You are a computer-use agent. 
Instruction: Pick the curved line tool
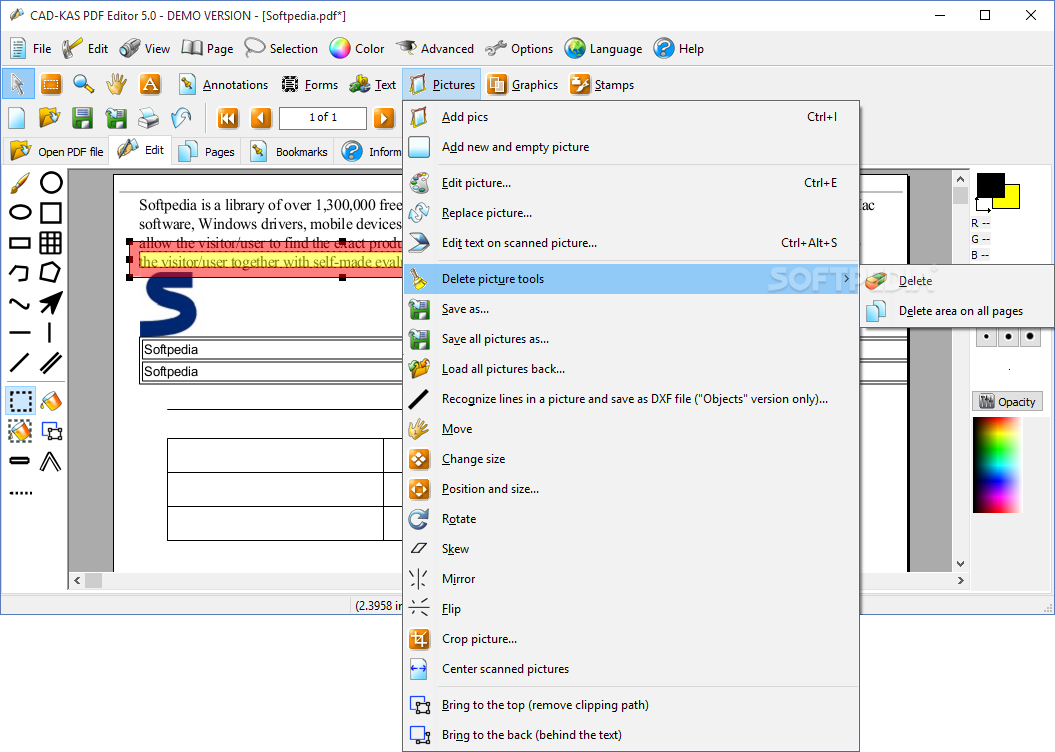click(x=20, y=303)
